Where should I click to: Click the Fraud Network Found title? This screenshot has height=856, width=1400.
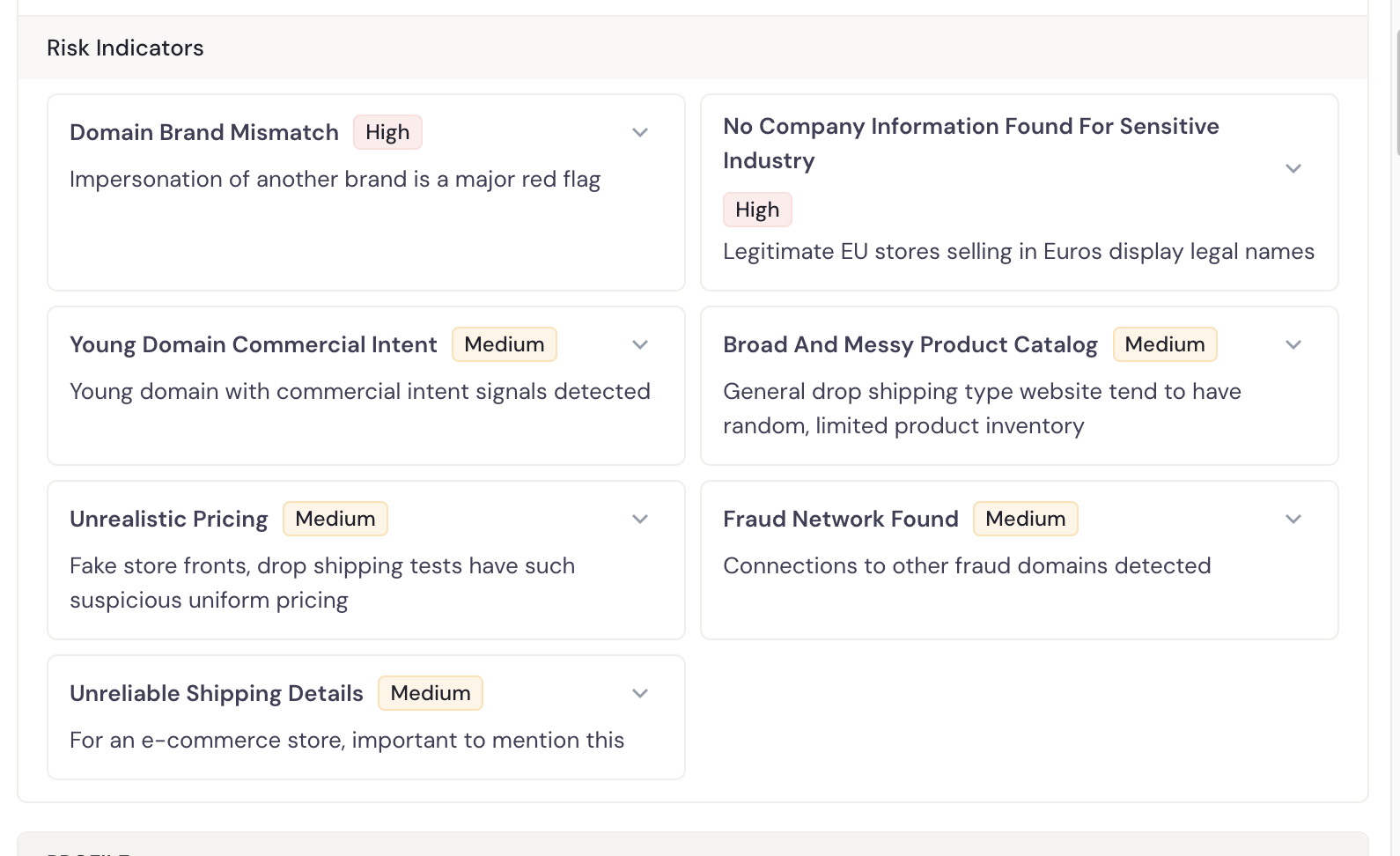[840, 520]
